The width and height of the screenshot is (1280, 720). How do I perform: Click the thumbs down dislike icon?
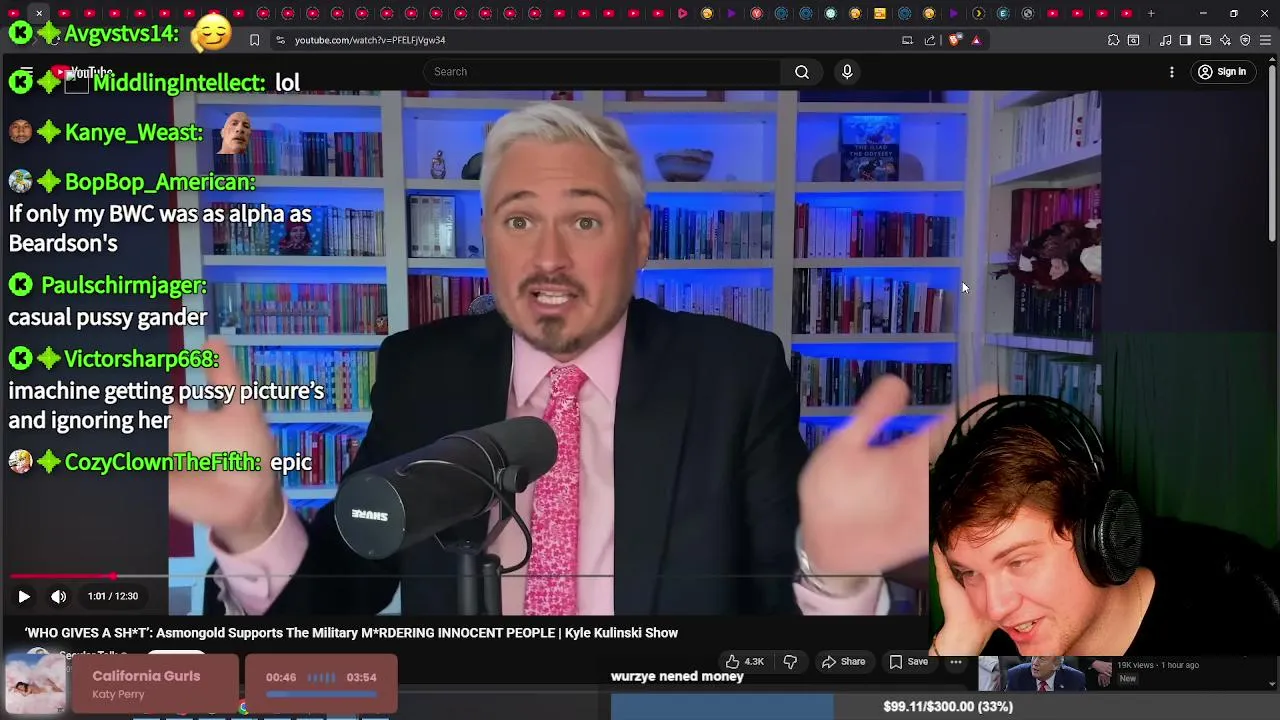[x=790, y=661]
